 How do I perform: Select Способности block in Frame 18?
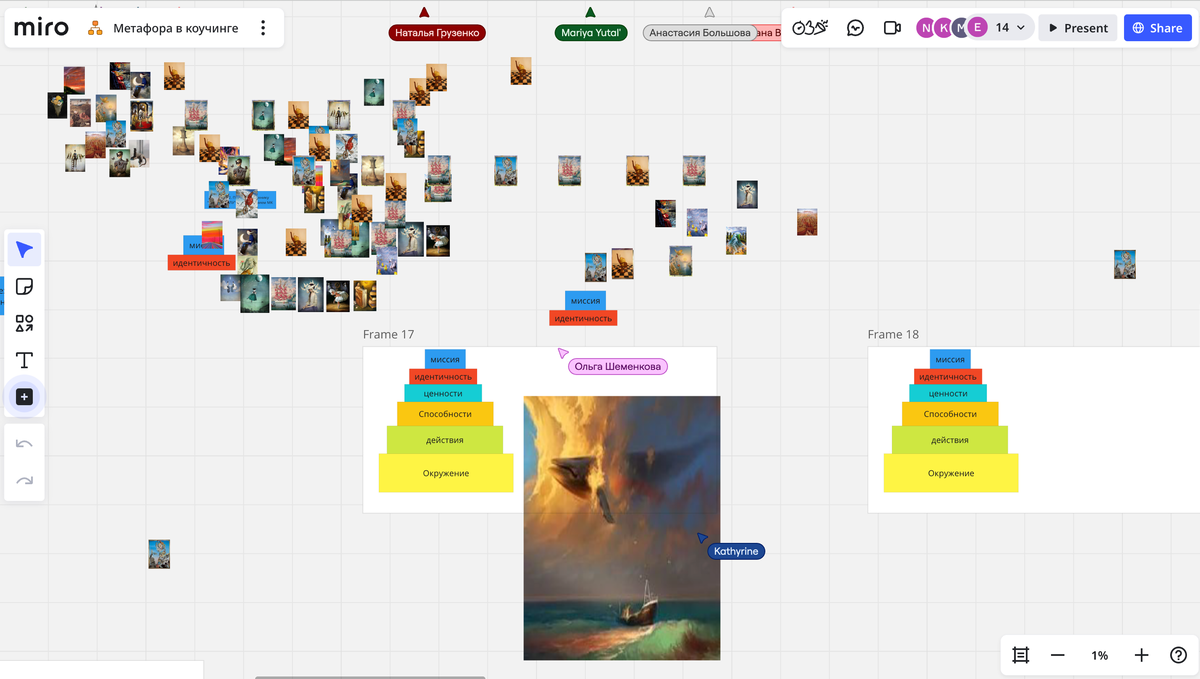(x=950, y=414)
